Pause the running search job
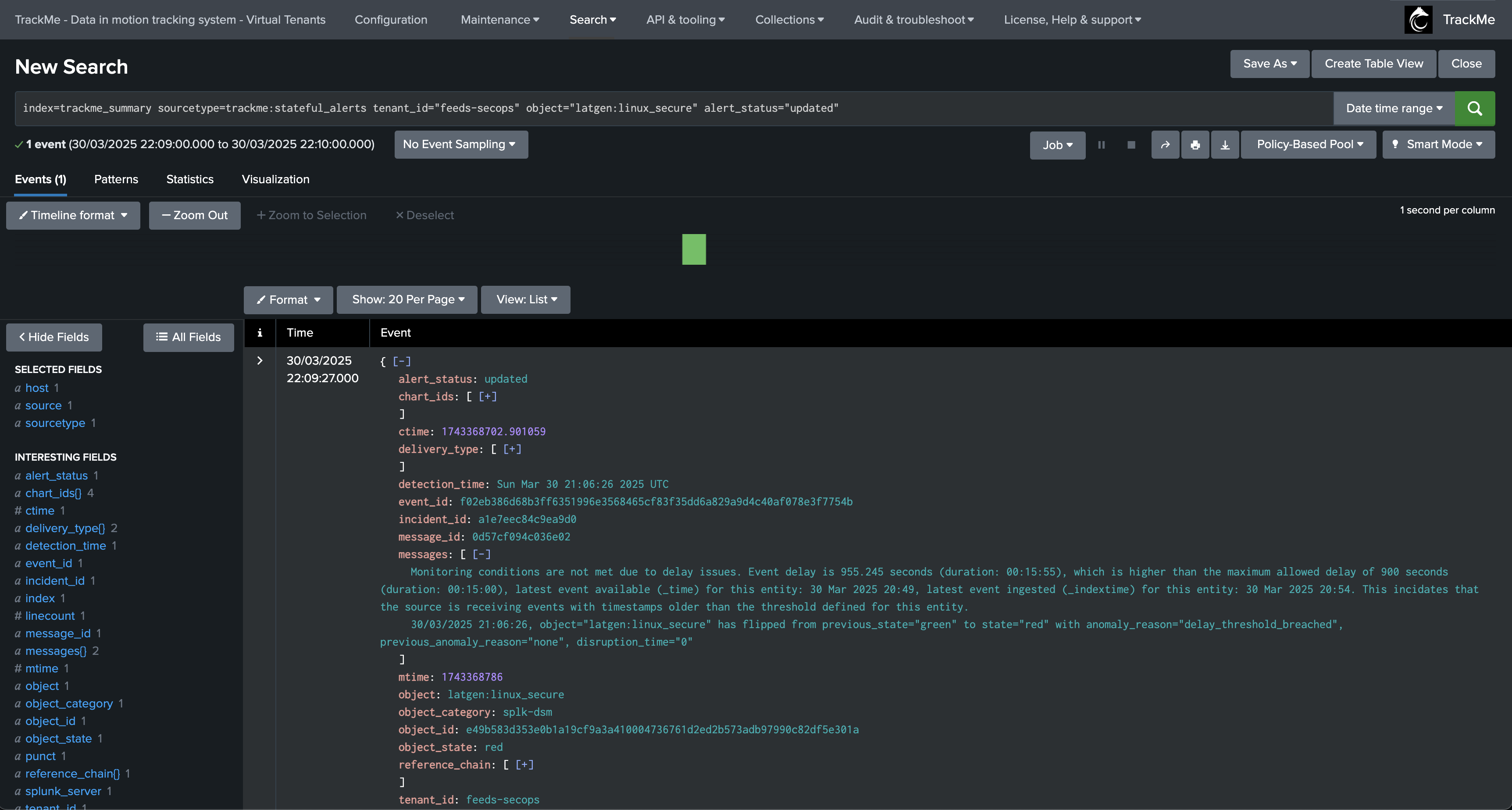This screenshot has width=1512, height=810. pos(1102,145)
